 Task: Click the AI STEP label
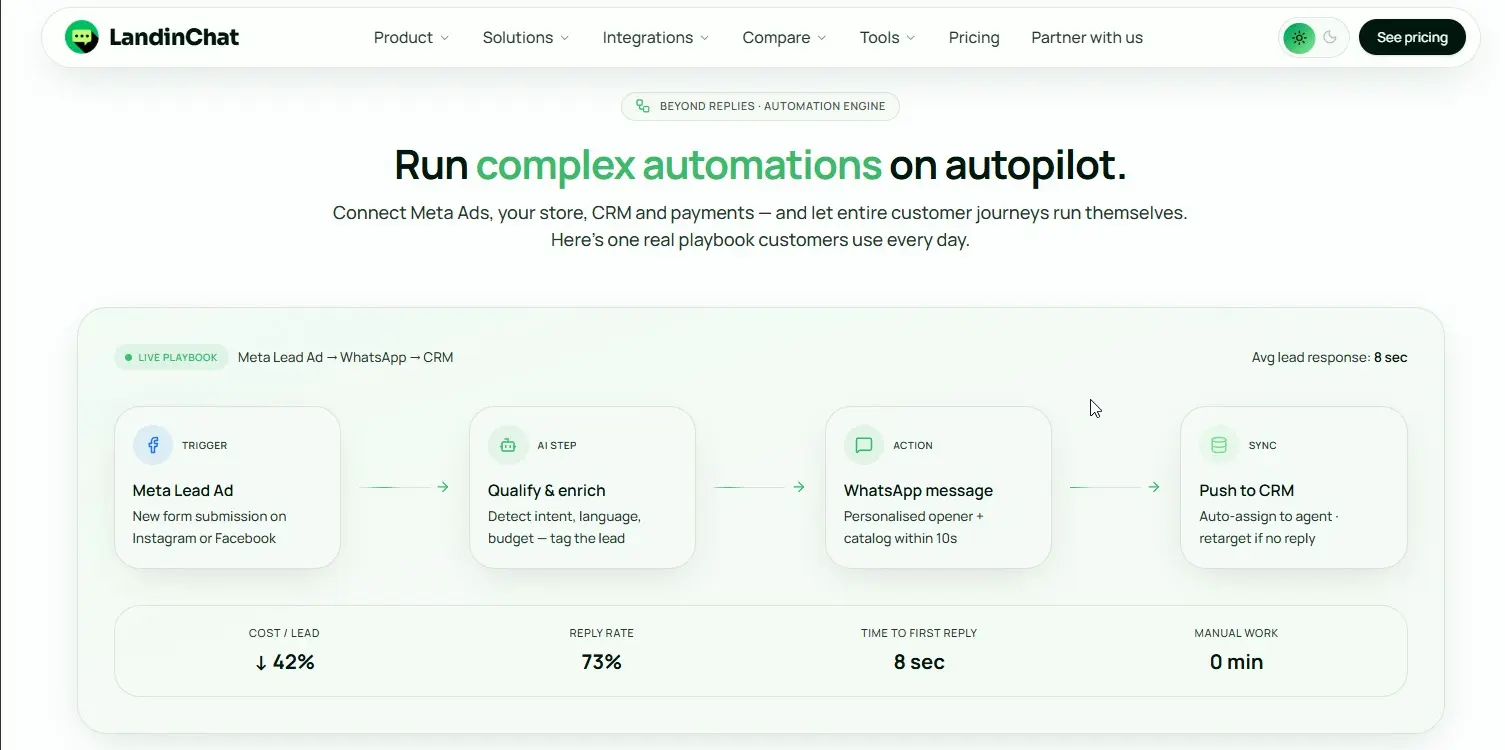557,446
